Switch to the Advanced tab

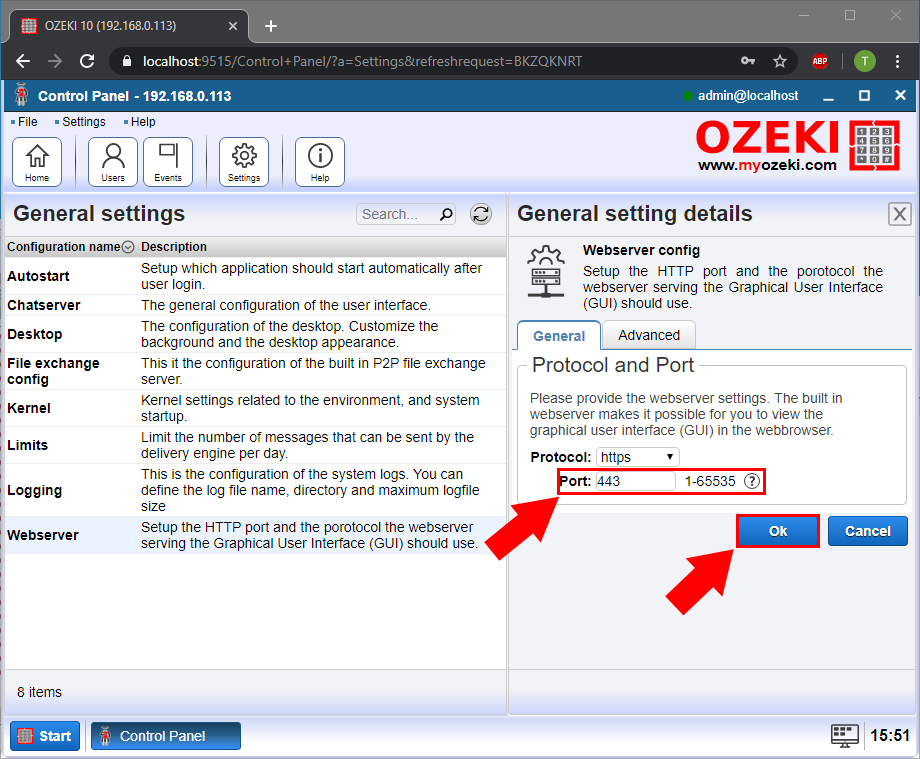click(x=649, y=335)
